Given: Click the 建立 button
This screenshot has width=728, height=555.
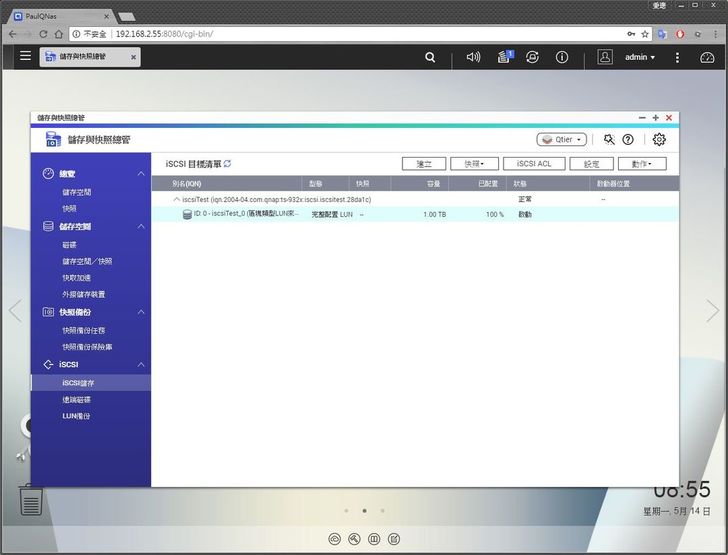Looking at the screenshot, I should [x=424, y=164].
